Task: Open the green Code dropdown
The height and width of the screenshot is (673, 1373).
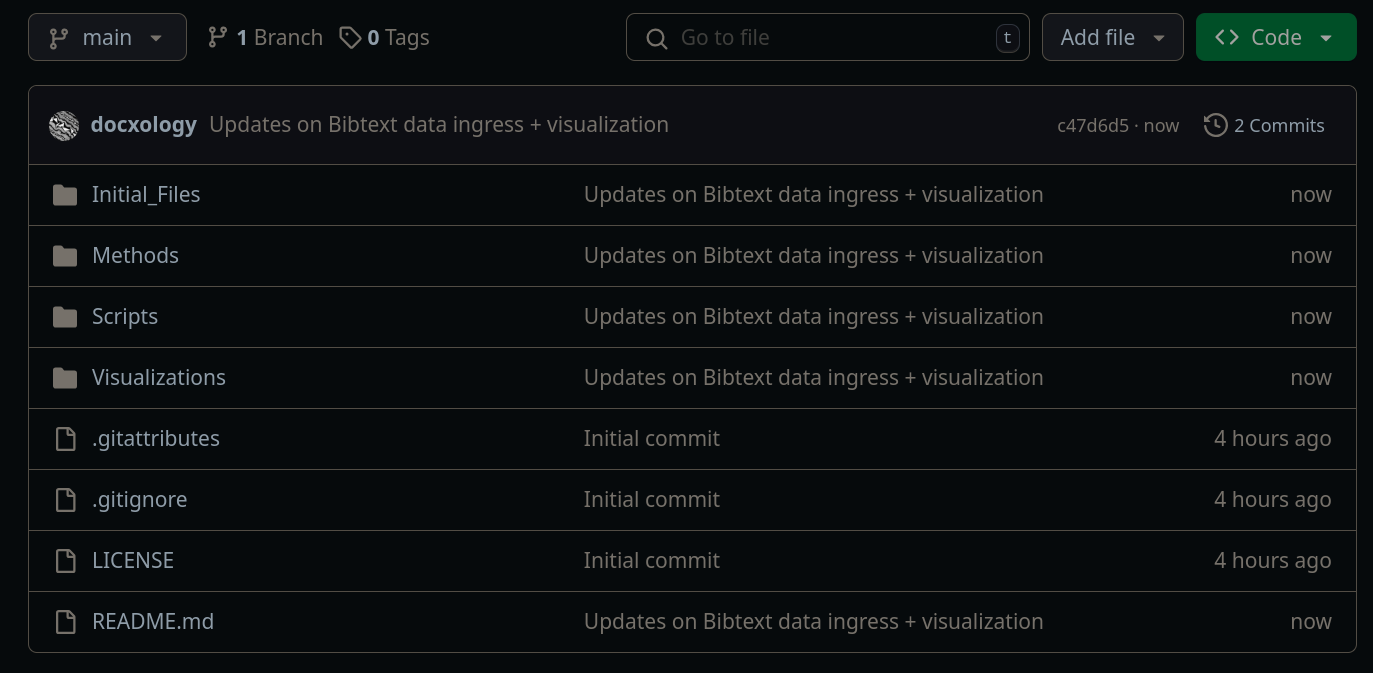Action: (1275, 38)
